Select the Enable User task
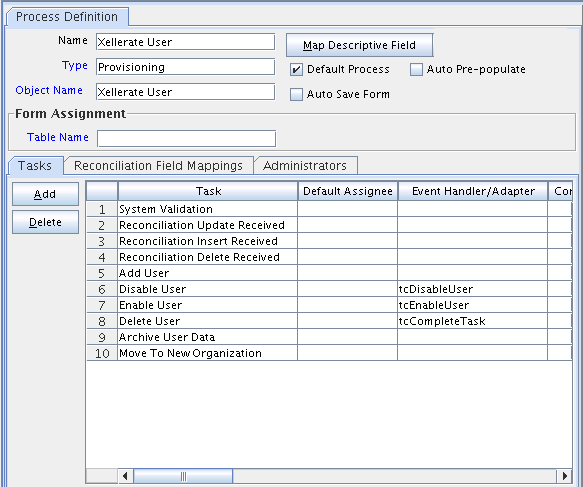Image resolution: width=583 pixels, height=487 pixels. pos(207,305)
